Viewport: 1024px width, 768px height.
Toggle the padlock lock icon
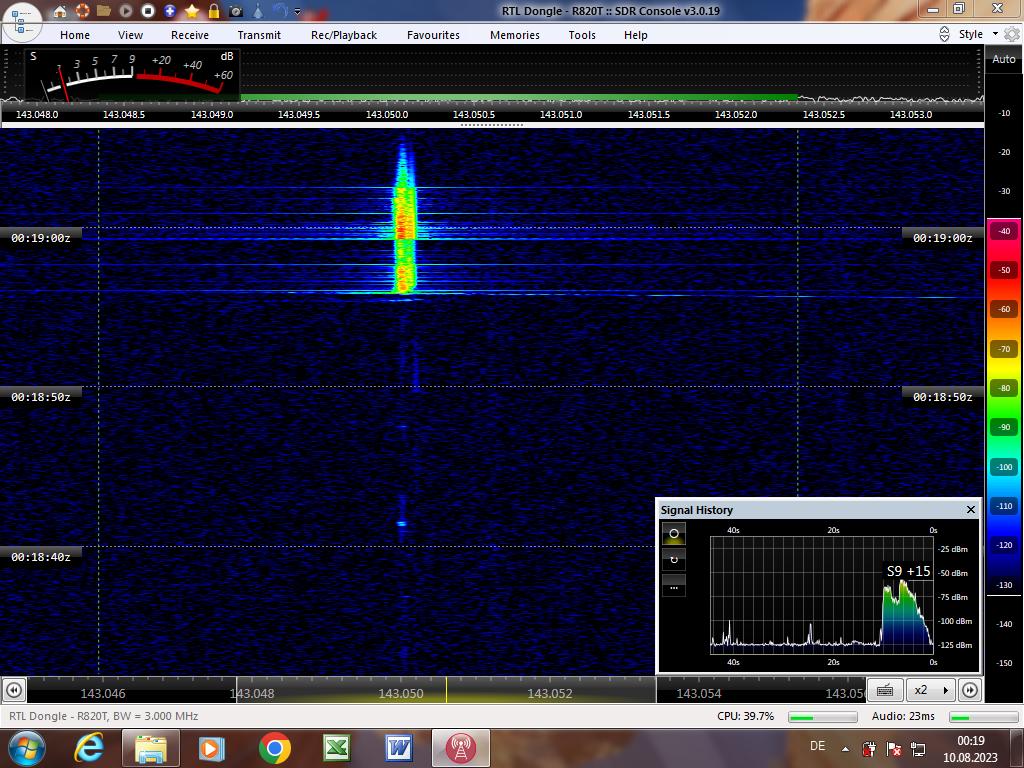[x=214, y=10]
